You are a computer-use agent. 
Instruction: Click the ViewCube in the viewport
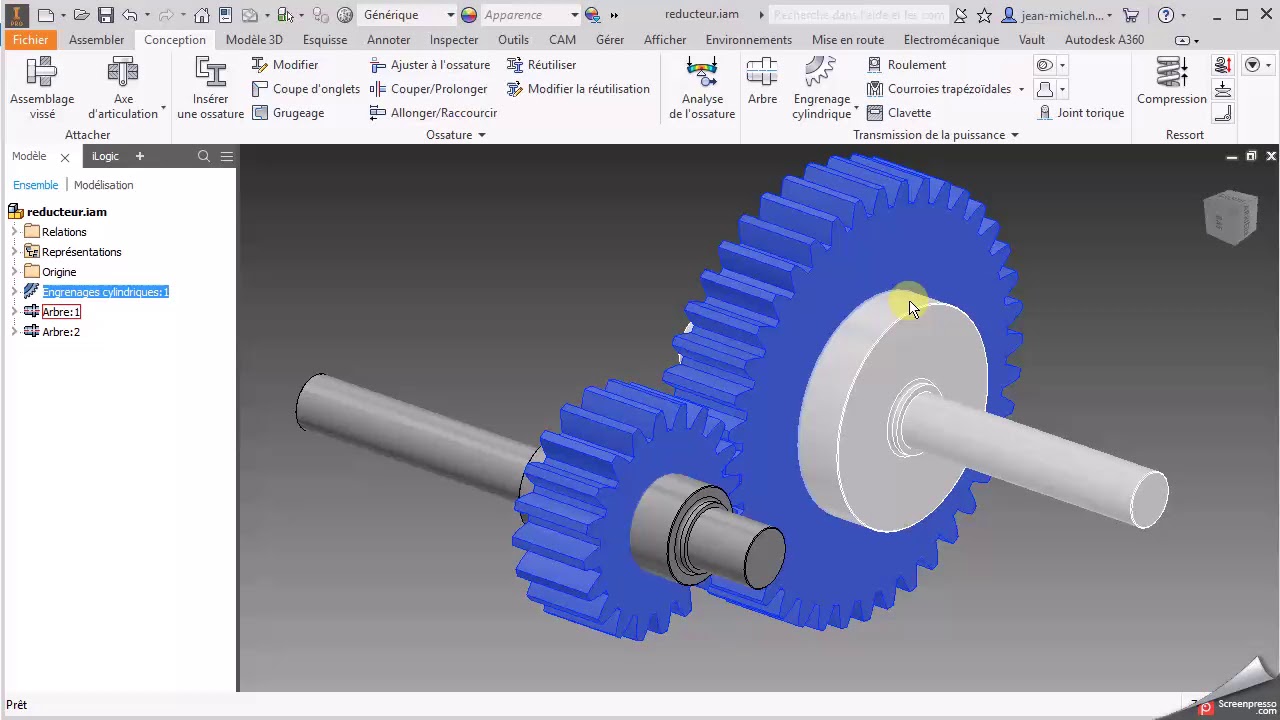pos(1229,215)
